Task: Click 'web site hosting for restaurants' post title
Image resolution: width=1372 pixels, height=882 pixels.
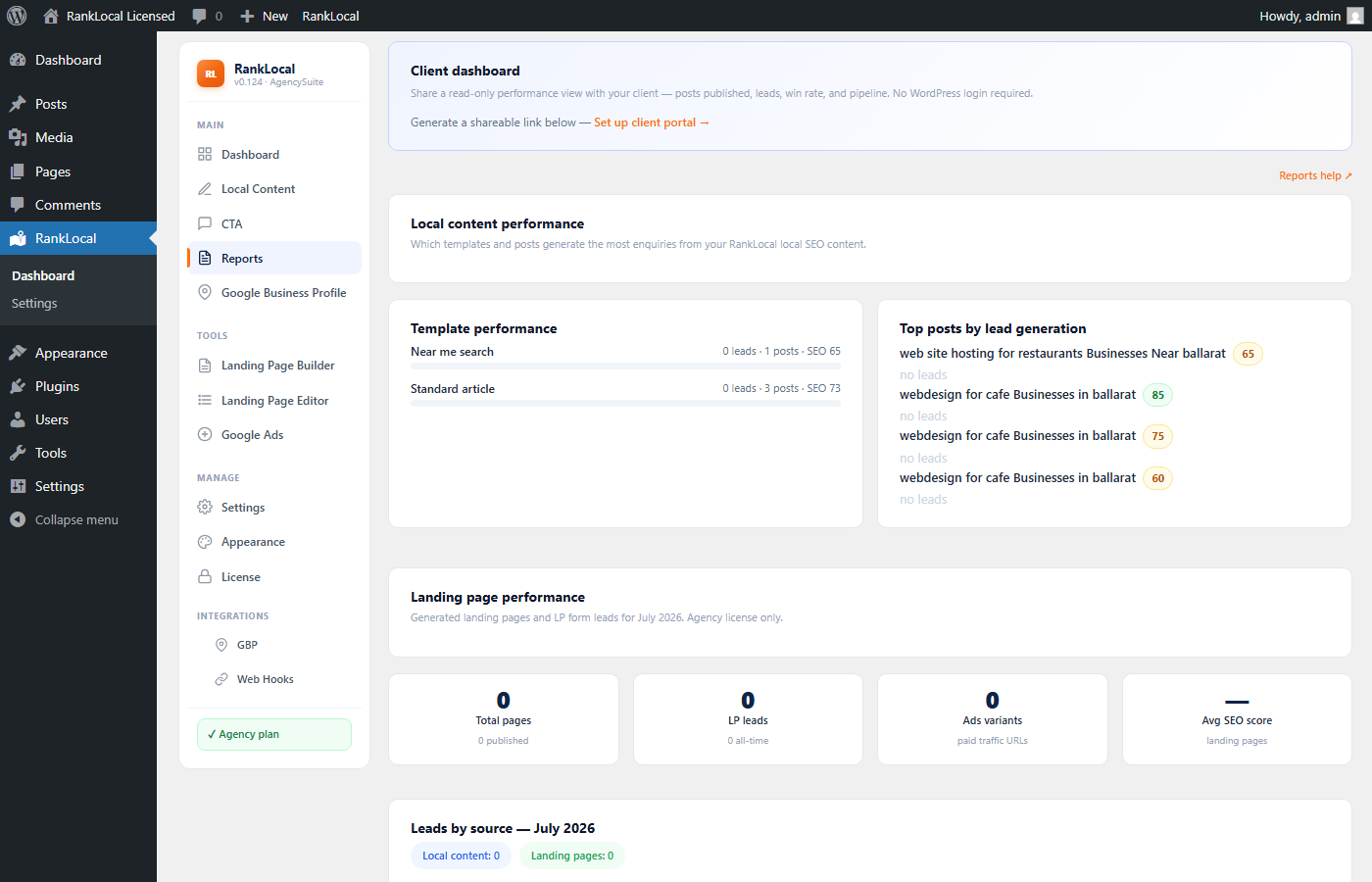Action: tap(1062, 353)
